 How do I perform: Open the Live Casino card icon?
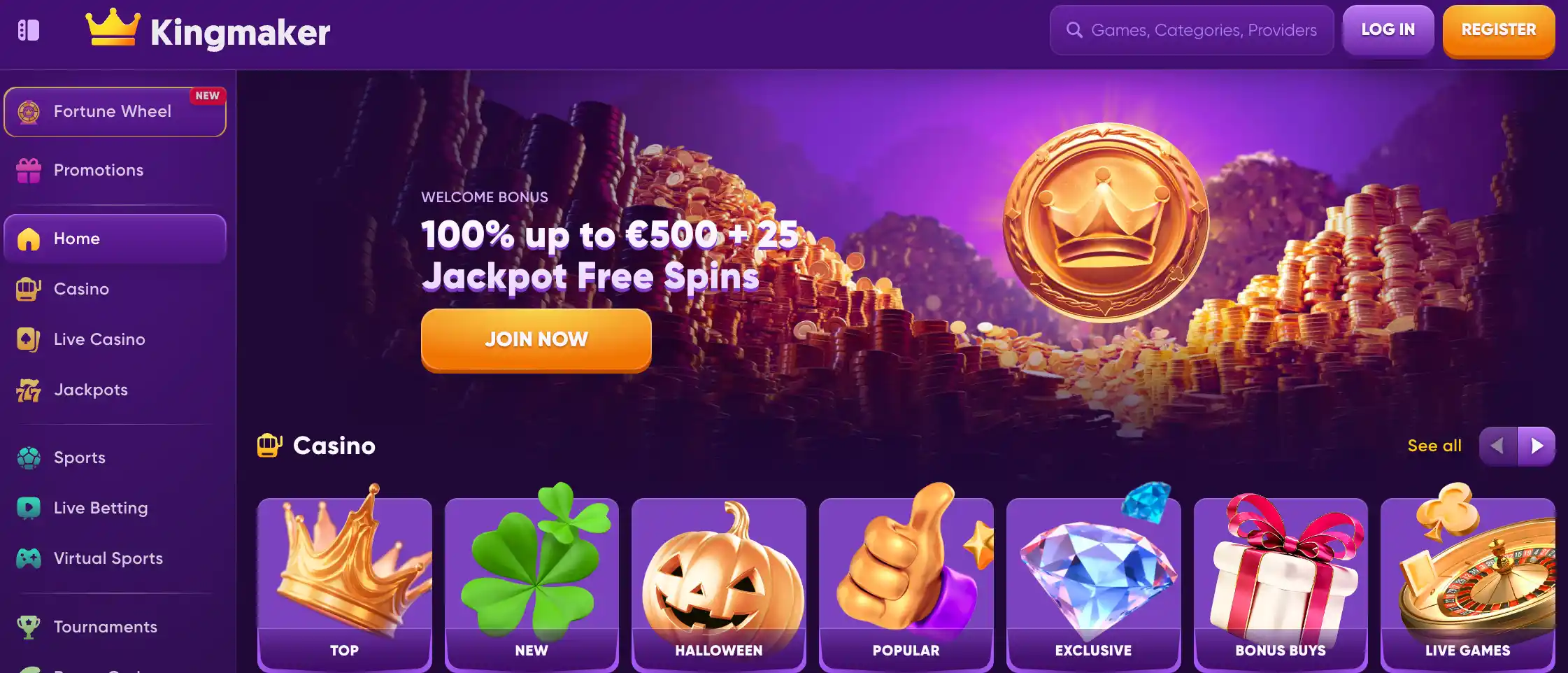click(x=29, y=339)
